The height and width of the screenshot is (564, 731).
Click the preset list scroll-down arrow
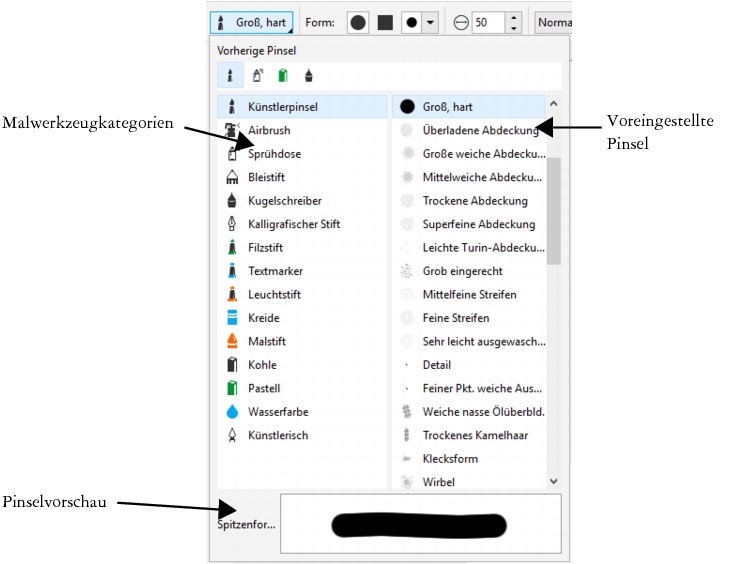point(554,481)
